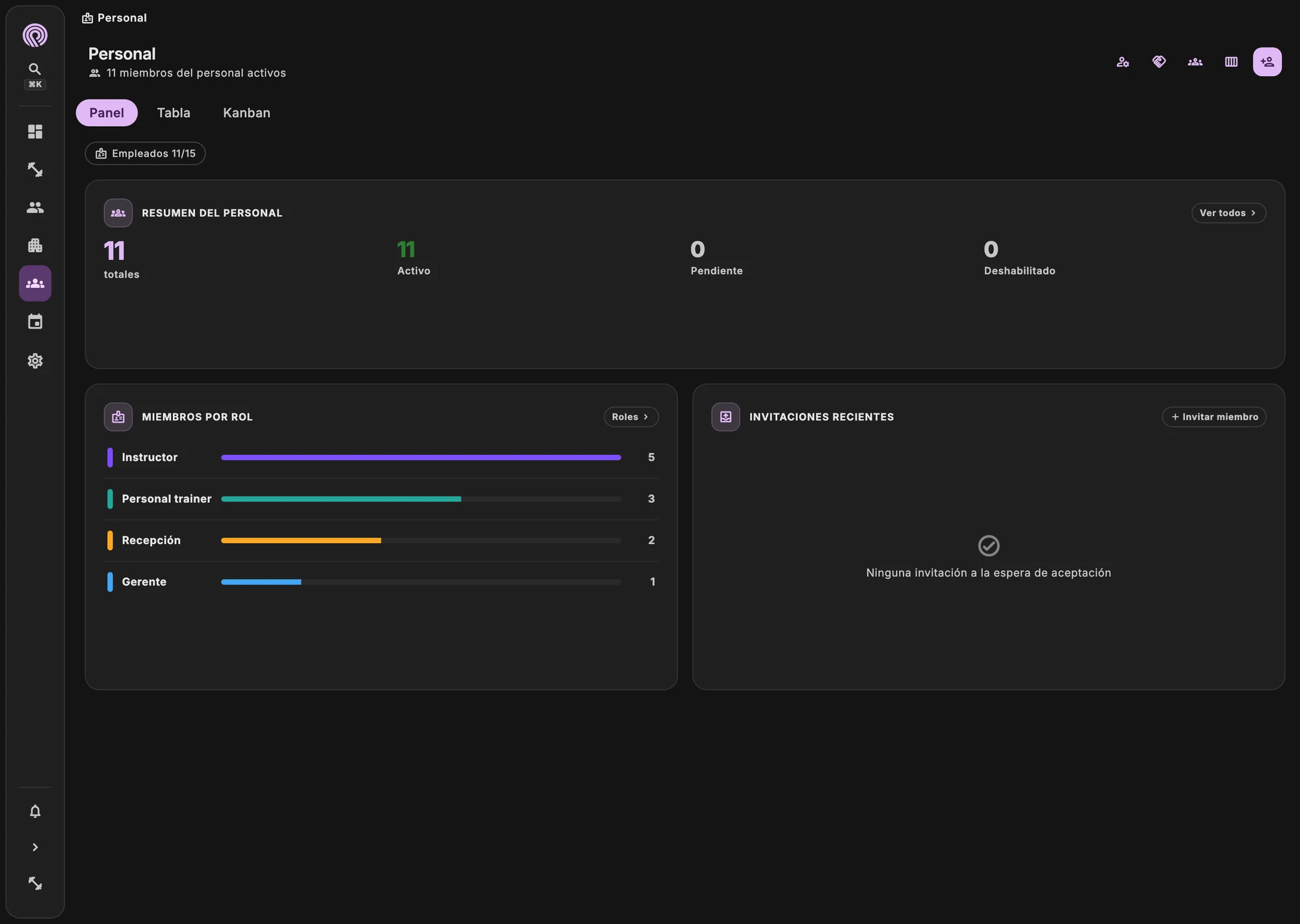Open the settings gear icon in sidebar

(x=35, y=361)
